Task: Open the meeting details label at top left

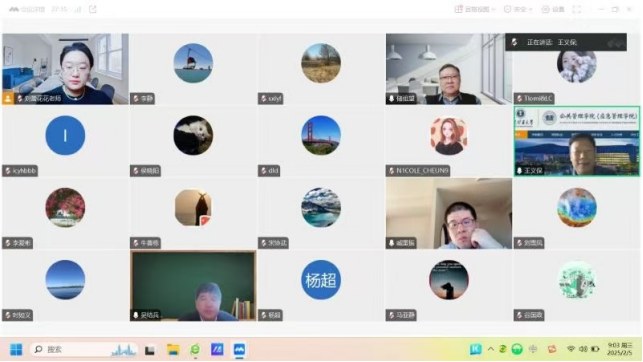Action: pos(27,9)
